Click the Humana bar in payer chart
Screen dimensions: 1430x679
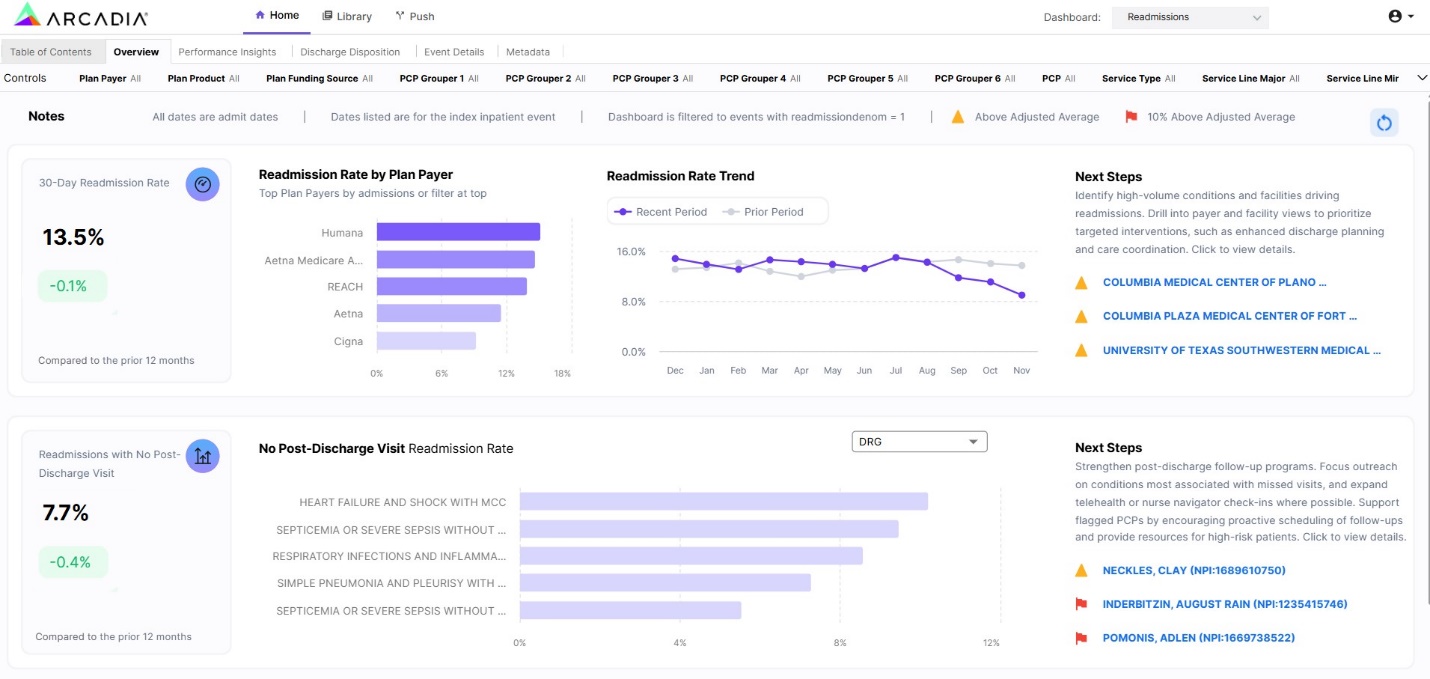coord(458,232)
